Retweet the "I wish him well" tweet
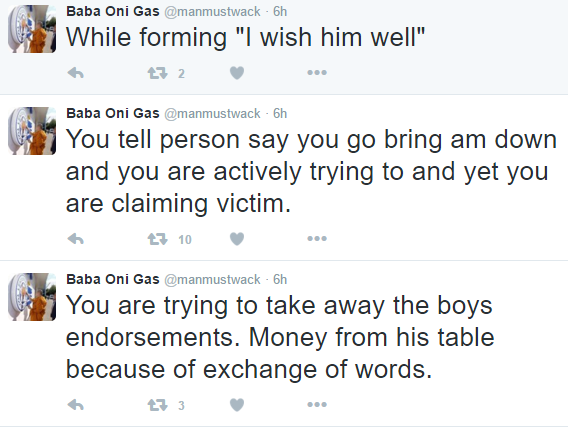The width and height of the screenshot is (568, 427). [158, 73]
